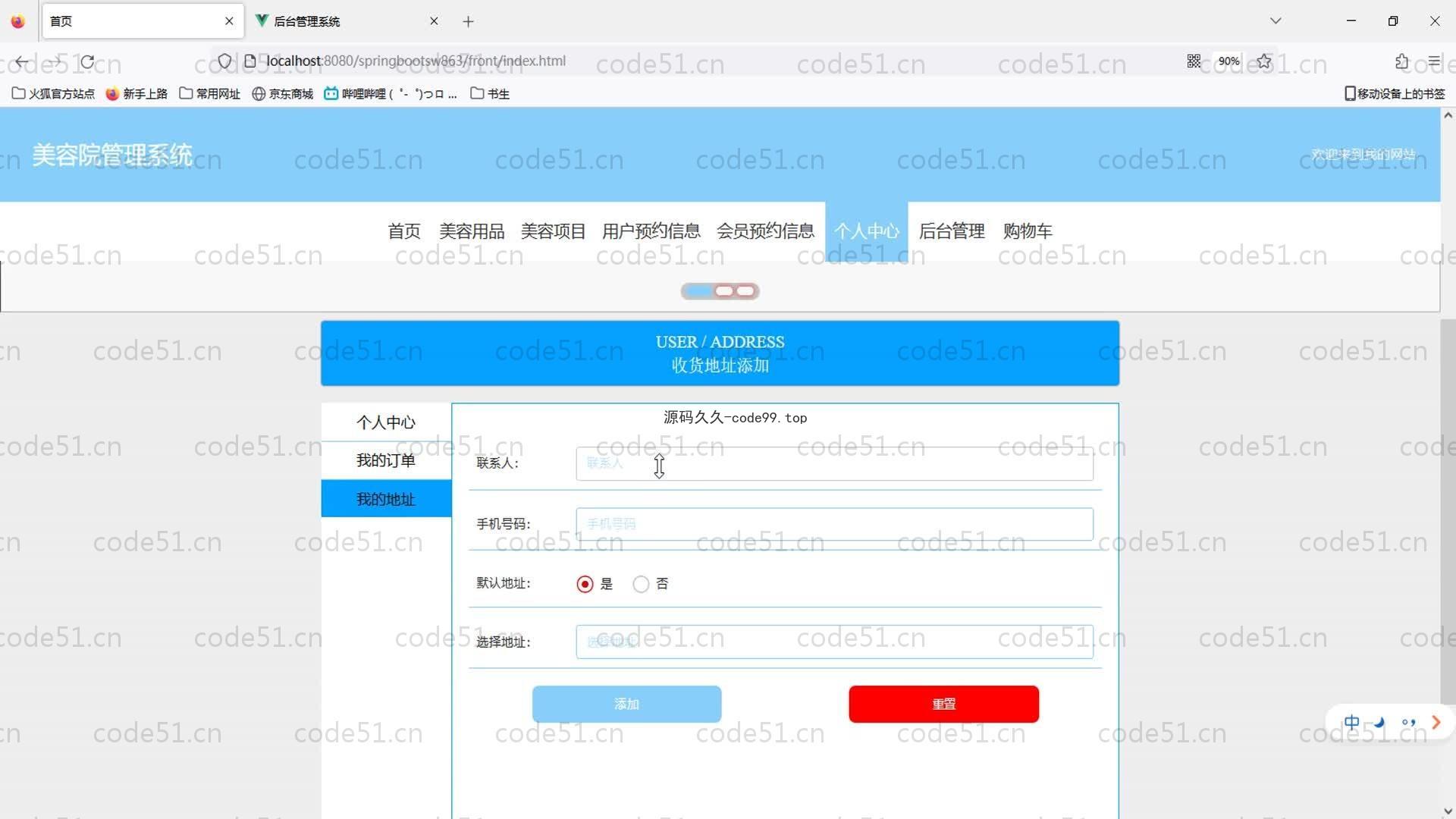The height and width of the screenshot is (819, 1456).
Task: Go to 首页 in navigation menu
Action: tap(404, 231)
